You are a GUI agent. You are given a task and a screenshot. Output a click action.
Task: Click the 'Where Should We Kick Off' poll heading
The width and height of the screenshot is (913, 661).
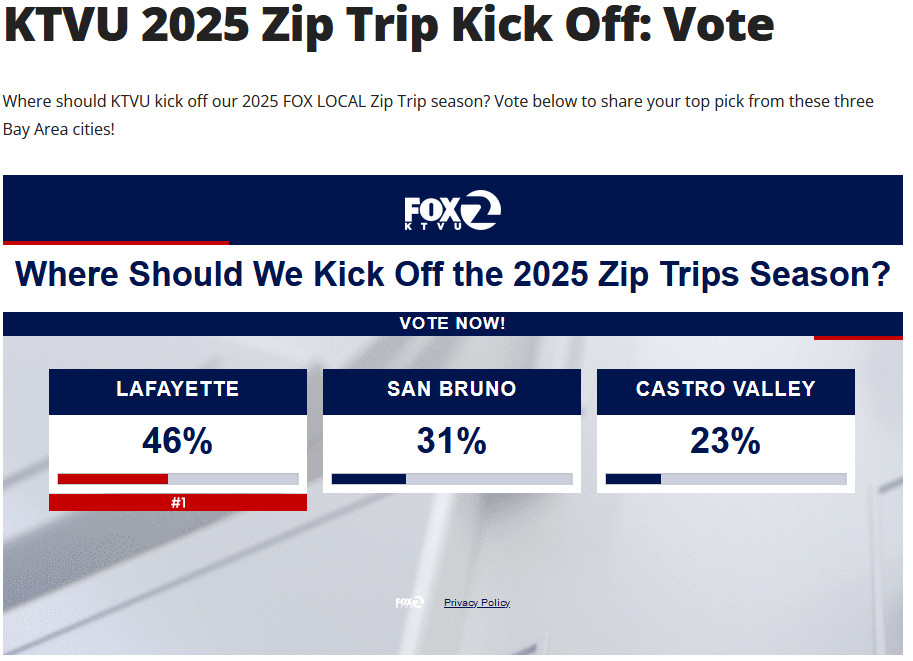(452, 274)
